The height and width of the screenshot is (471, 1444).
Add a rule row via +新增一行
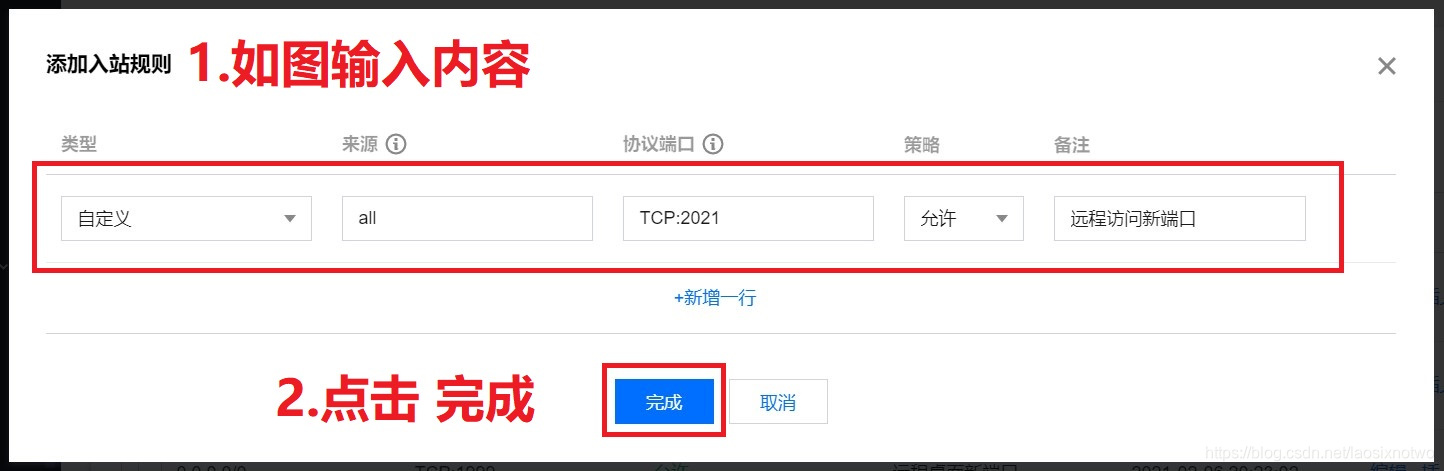714,298
